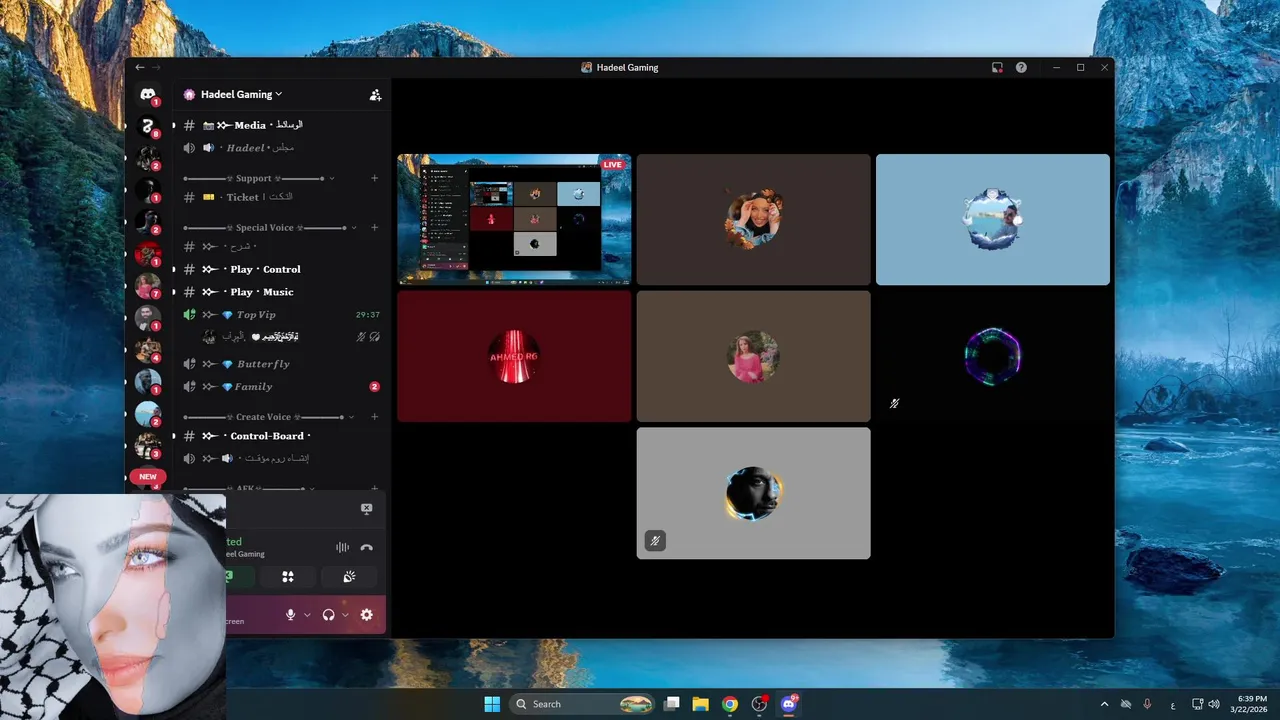Focus the AHMED R6 participant tile
Screen dimensions: 1280x720
514,356
